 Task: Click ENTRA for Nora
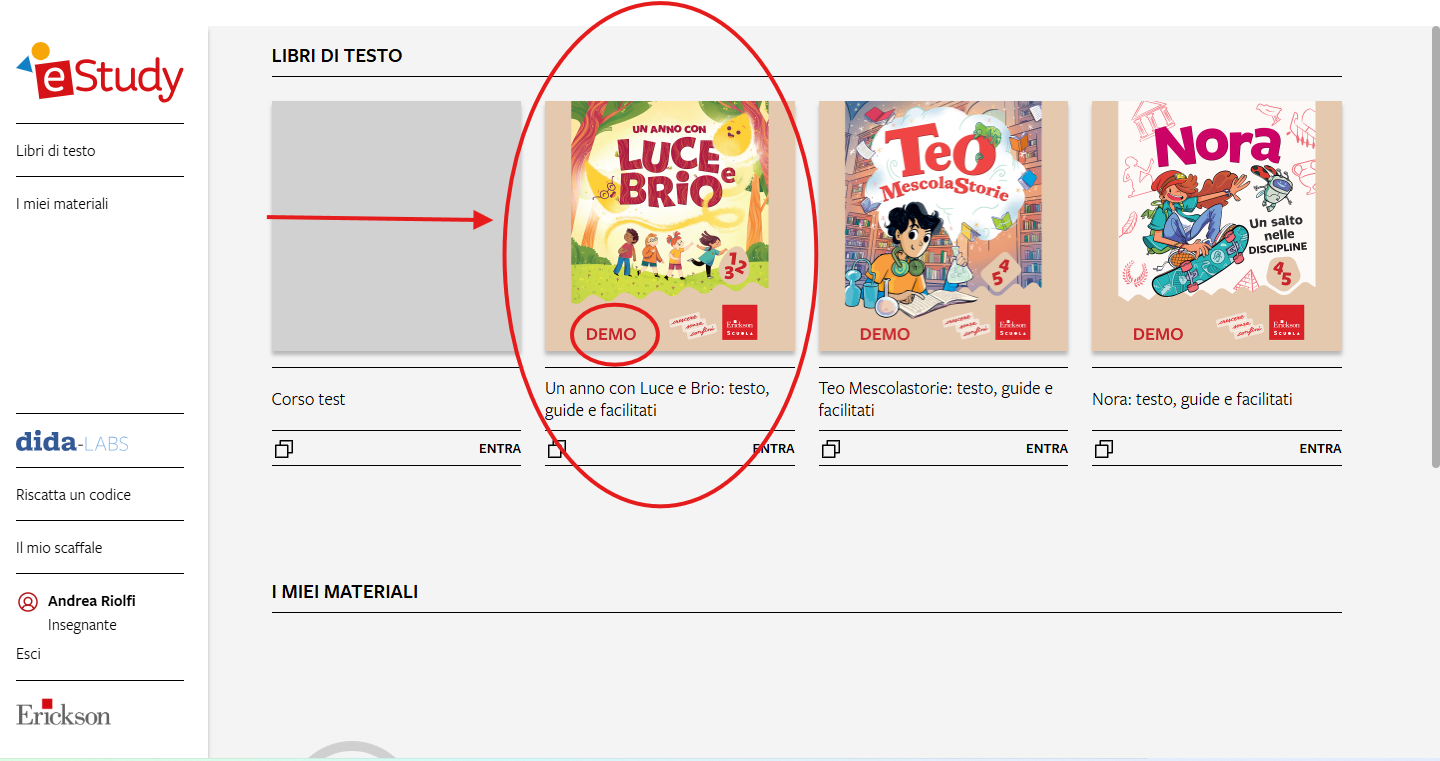(1321, 449)
